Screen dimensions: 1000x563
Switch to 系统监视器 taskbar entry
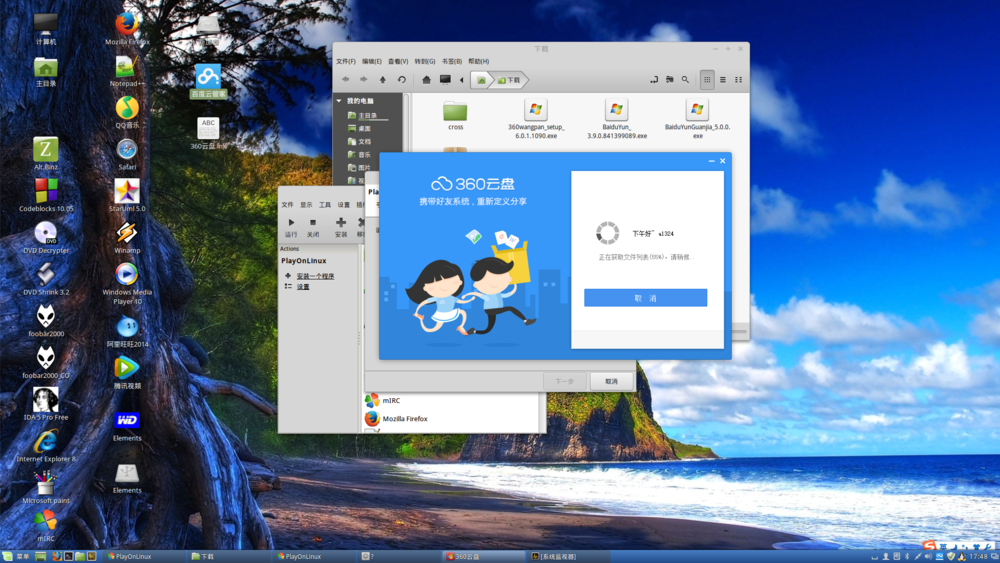click(x=568, y=557)
